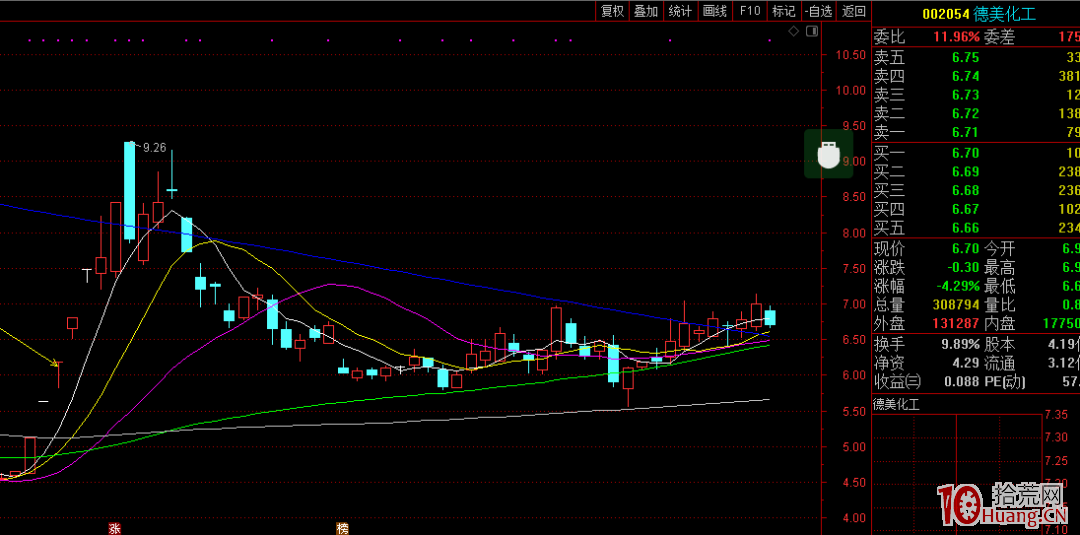Toggle the side panel layout icon
The width and height of the screenshot is (1080, 535).
(812, 32)
